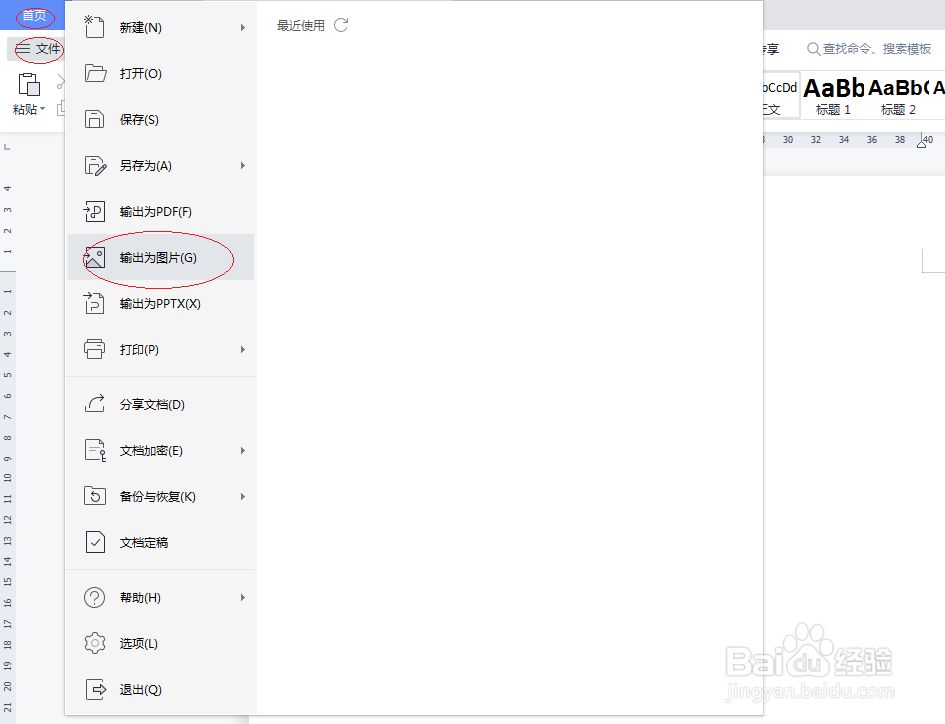The height and width of the screenshot is (724, 945).
Task: Click the 粘贴 paste label
Action: [25, 109]
